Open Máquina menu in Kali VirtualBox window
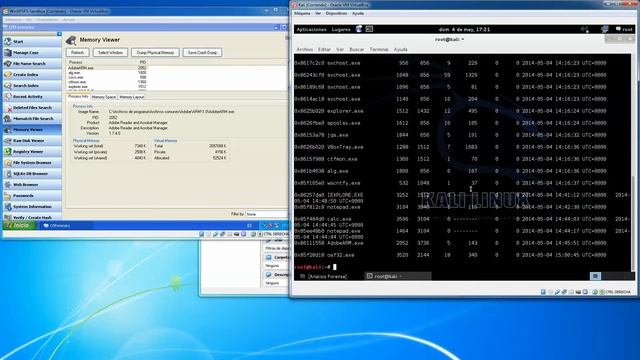This screenshot has width=640, height=360. pyautogui.click(x=302, y=13)
